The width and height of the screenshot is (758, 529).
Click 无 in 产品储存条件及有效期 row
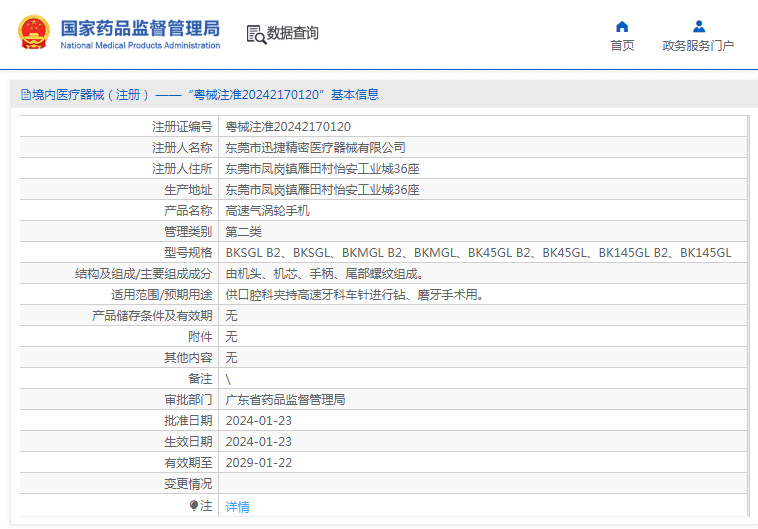coord(232,316)
